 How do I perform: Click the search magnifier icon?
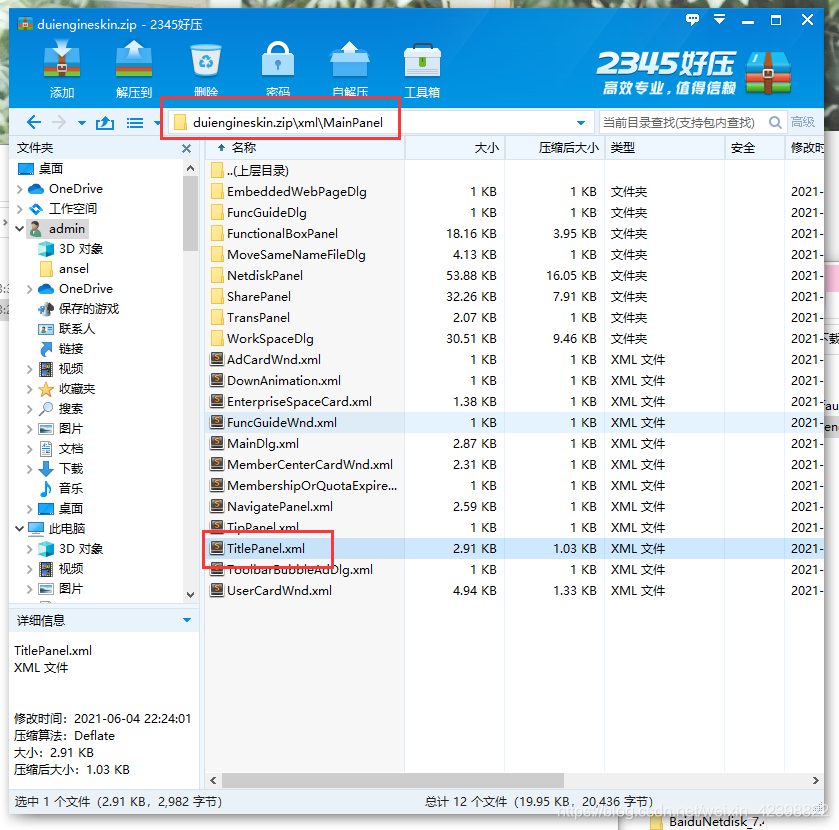pyautogui.click(x=775, y=123)
